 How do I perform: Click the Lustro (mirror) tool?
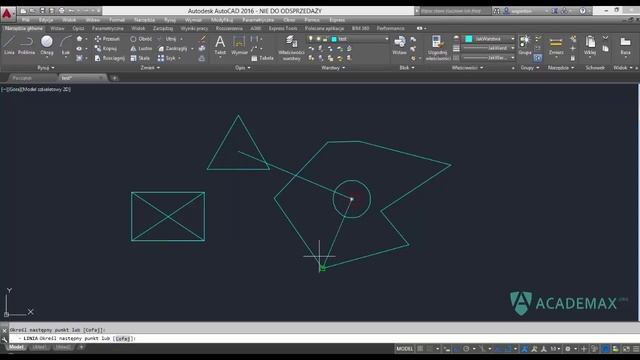point(141,49)
